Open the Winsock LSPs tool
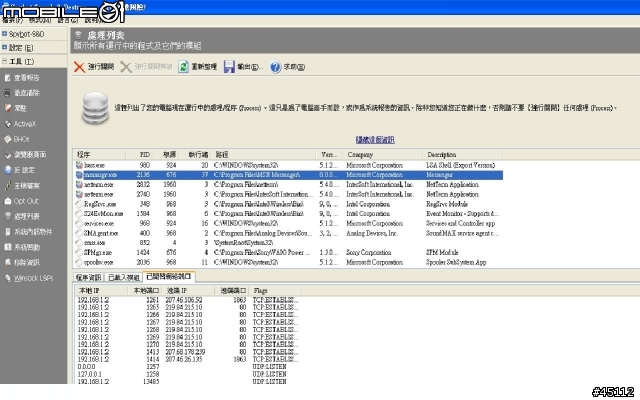Image resolution: width=640 pixels, height=400 pixels. 29,278
